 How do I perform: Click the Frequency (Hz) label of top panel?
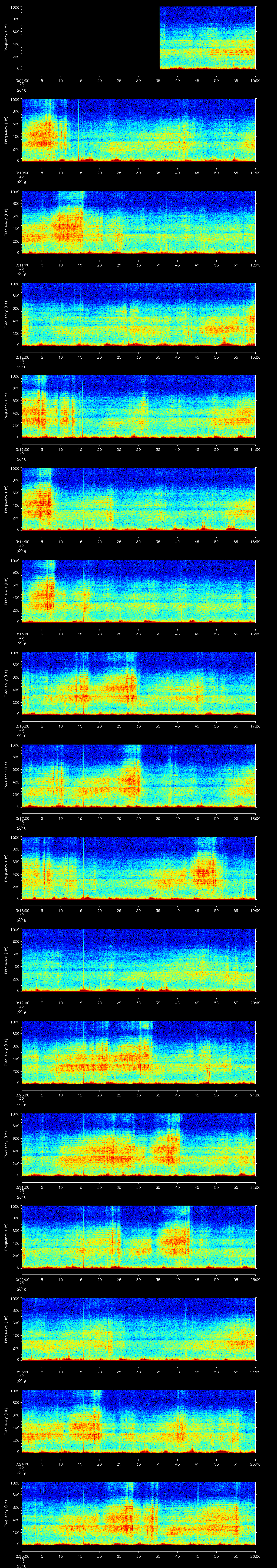click(x=6, y=38)
